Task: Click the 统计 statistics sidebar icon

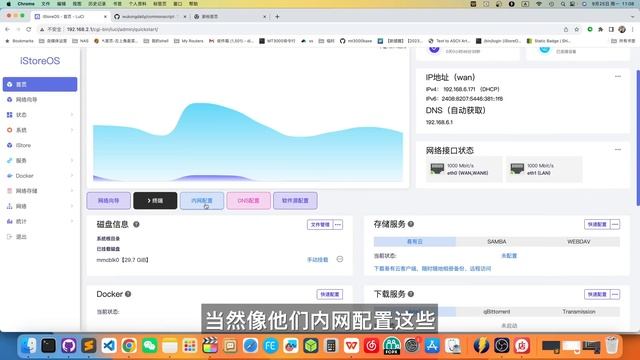Action: tap(9, 222)
